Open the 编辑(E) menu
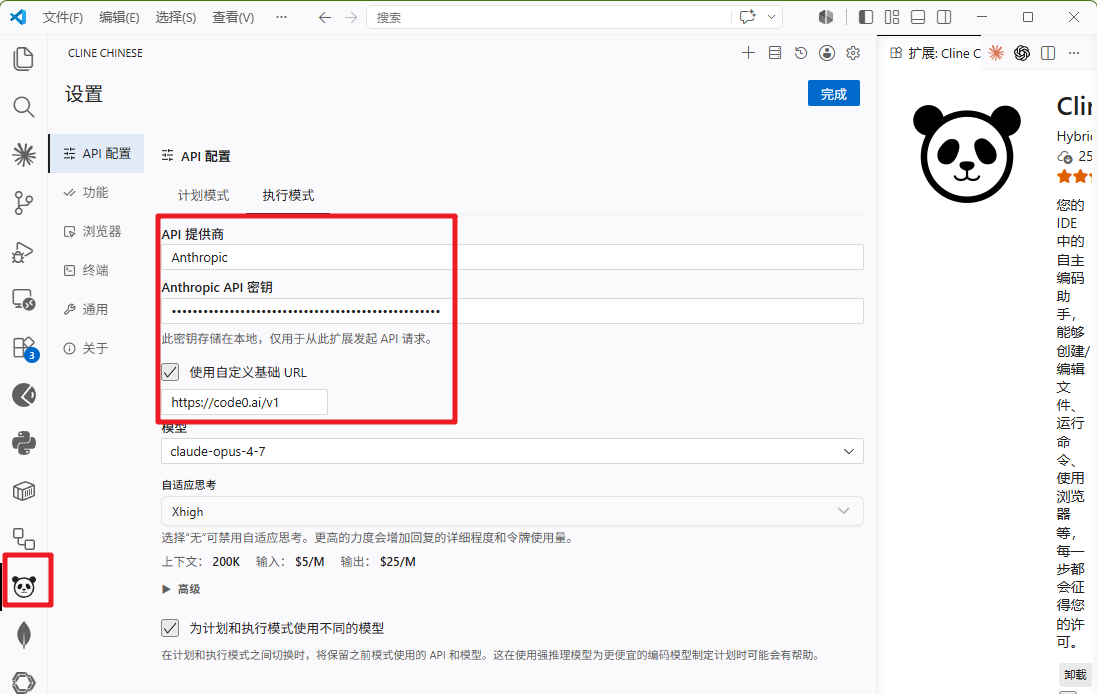Viewport: 1097px width, 694px height. click(119, 17)
